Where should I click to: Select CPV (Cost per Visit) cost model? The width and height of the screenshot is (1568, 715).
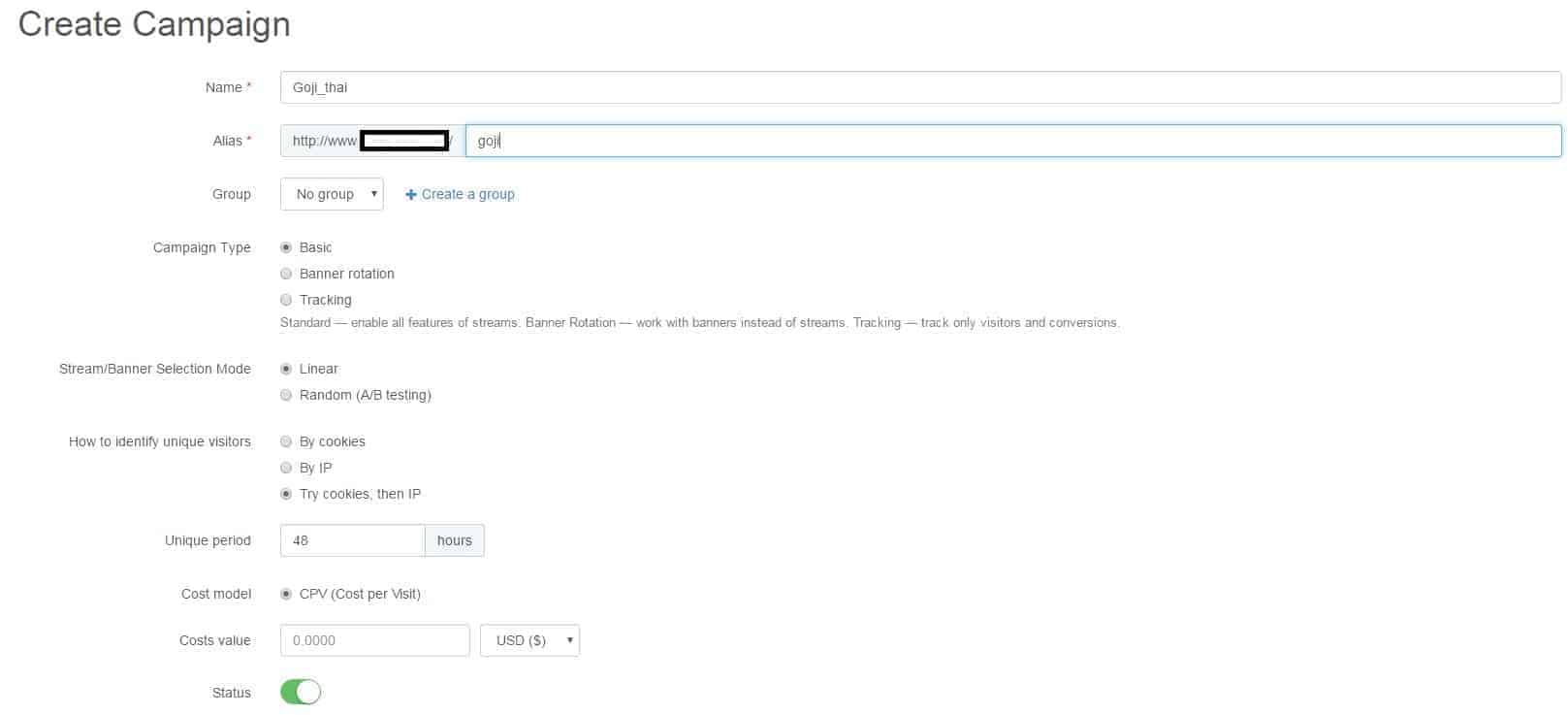(286, 594)
